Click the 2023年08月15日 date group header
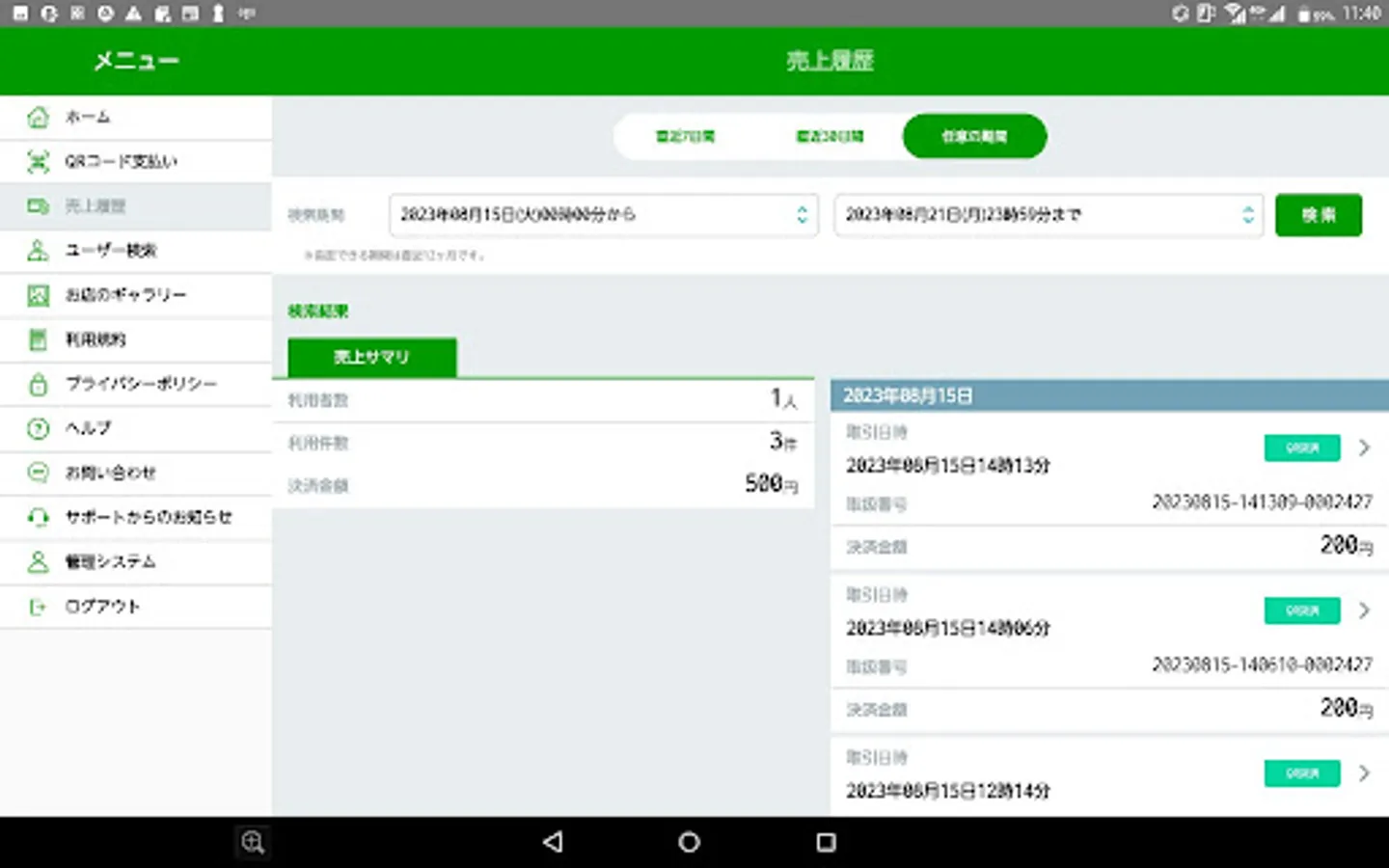Viewport: 1389px width, 868px height. [1109, 395]
